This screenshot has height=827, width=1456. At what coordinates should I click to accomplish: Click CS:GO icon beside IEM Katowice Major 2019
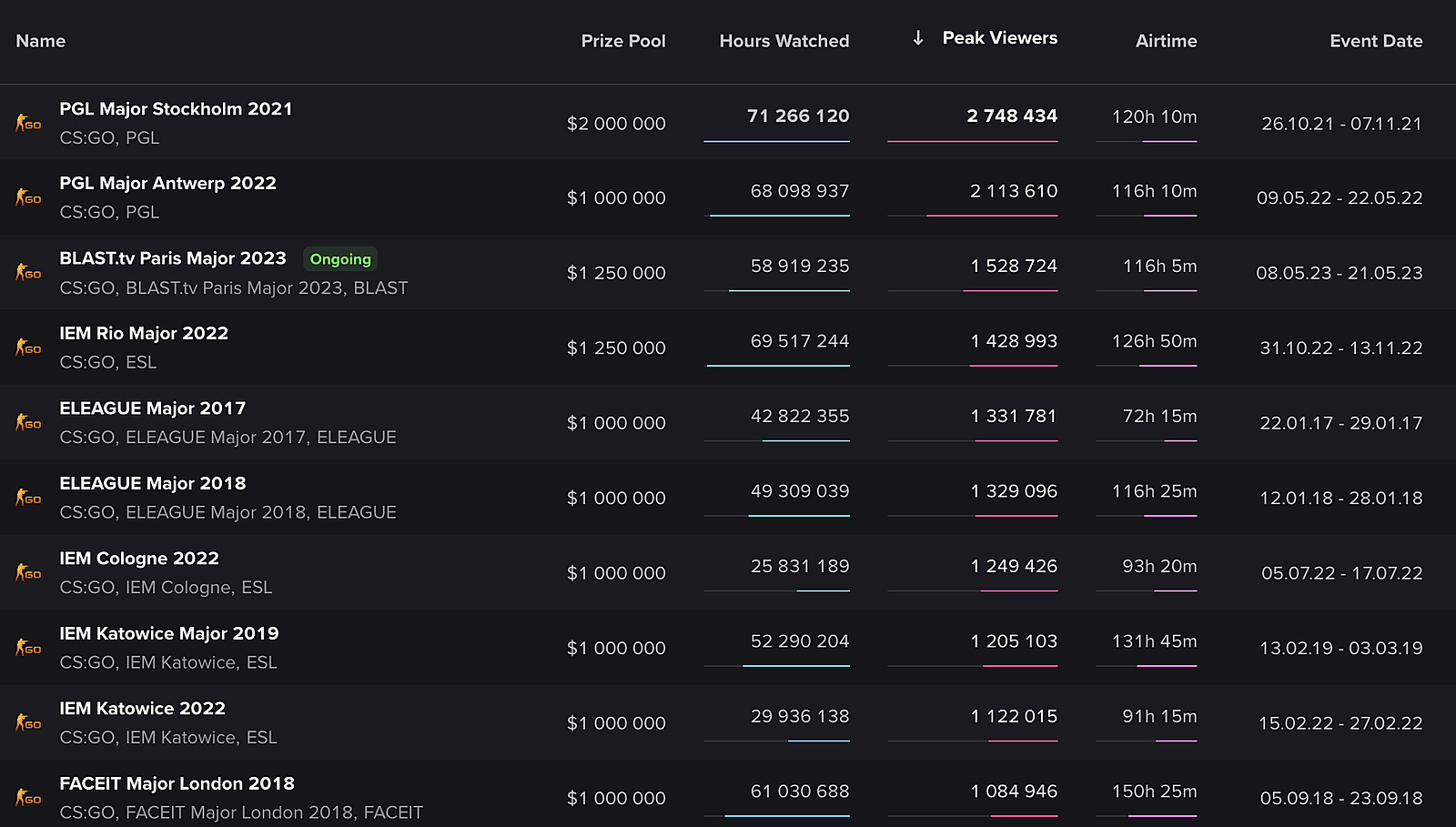(28, 648)
